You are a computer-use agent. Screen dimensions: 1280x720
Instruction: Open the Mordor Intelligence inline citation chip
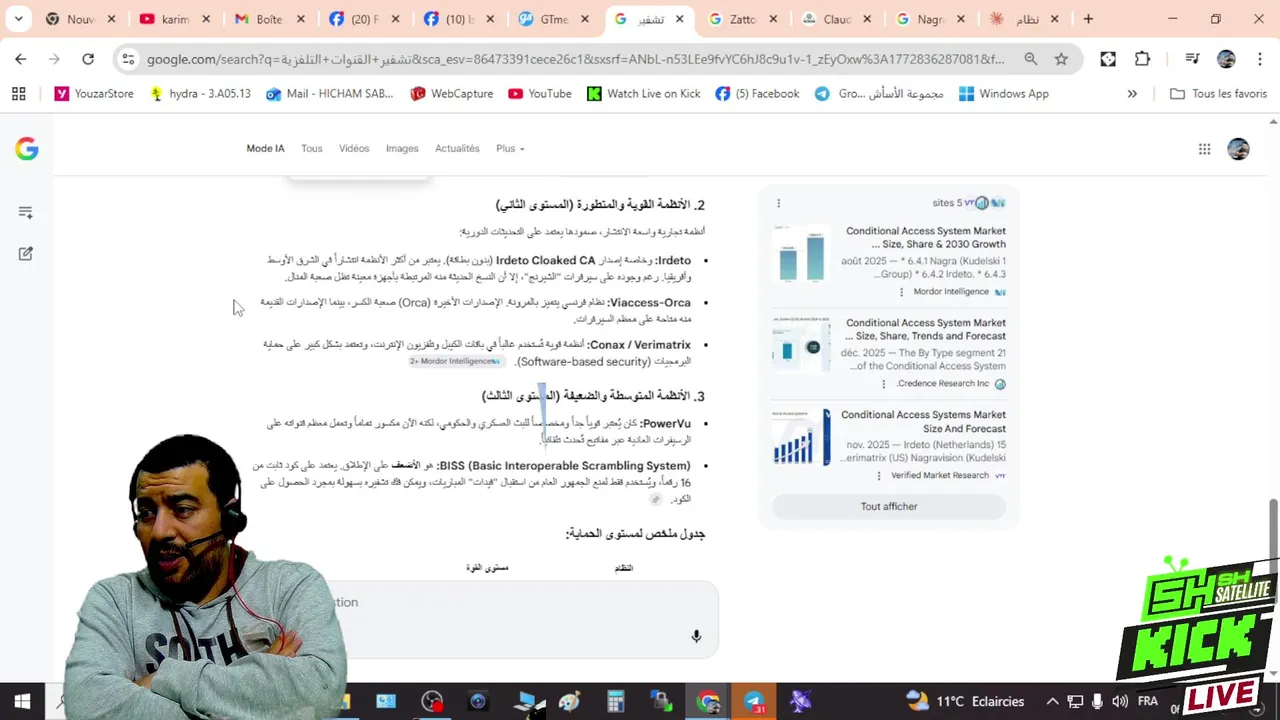455,361
